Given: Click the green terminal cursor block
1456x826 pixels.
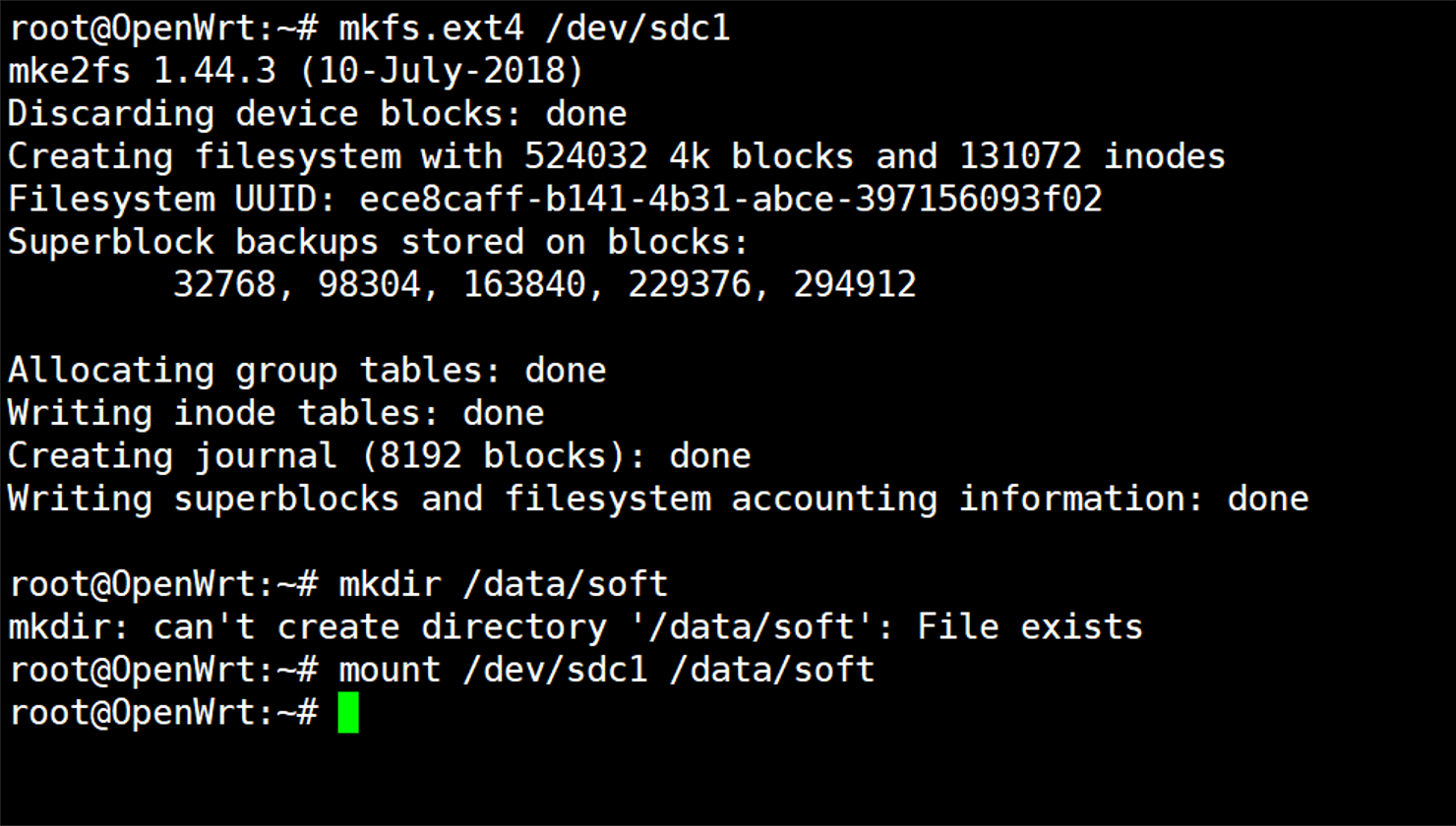Looking at the screenshot, I should 348,713.
